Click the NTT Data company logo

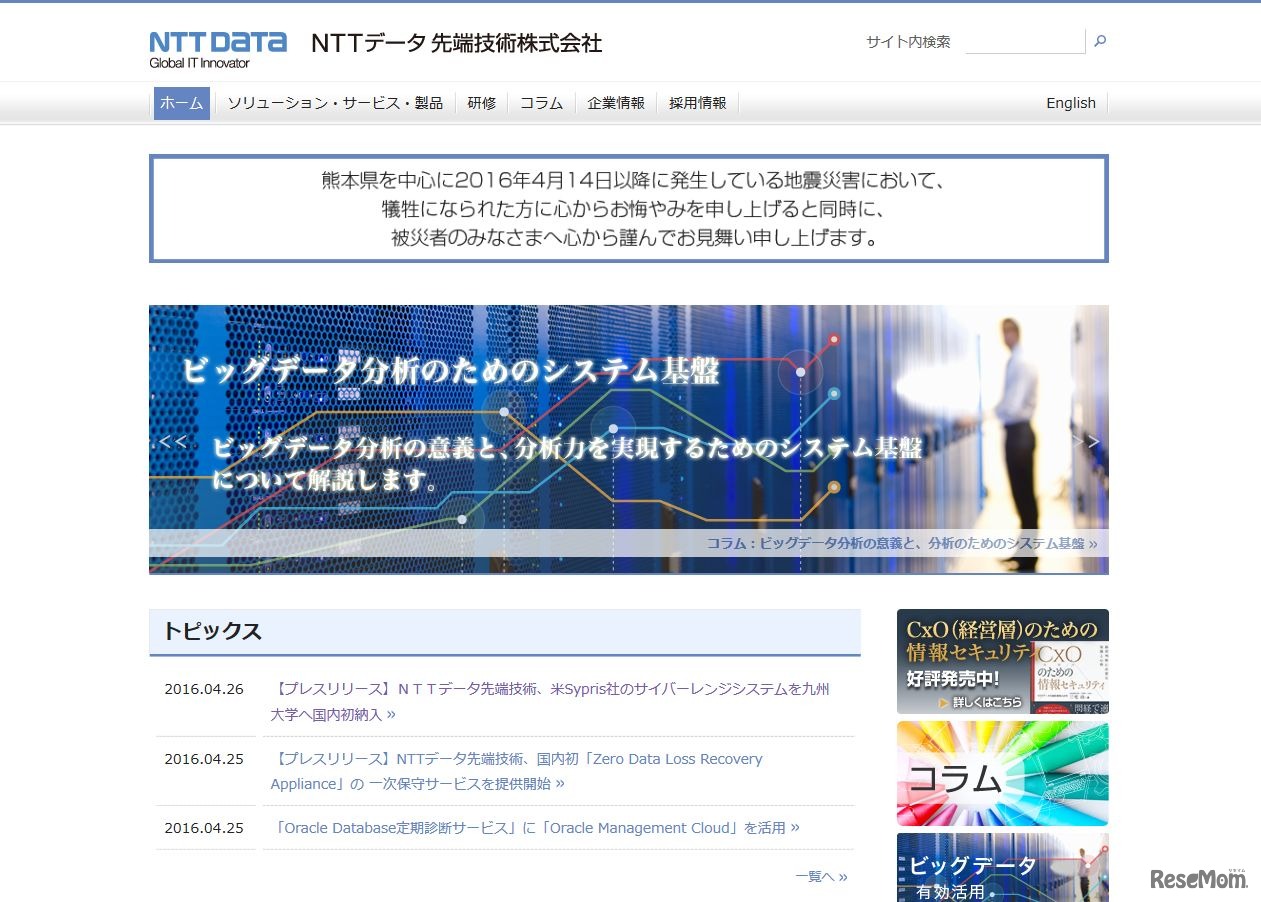pos(216,42)
